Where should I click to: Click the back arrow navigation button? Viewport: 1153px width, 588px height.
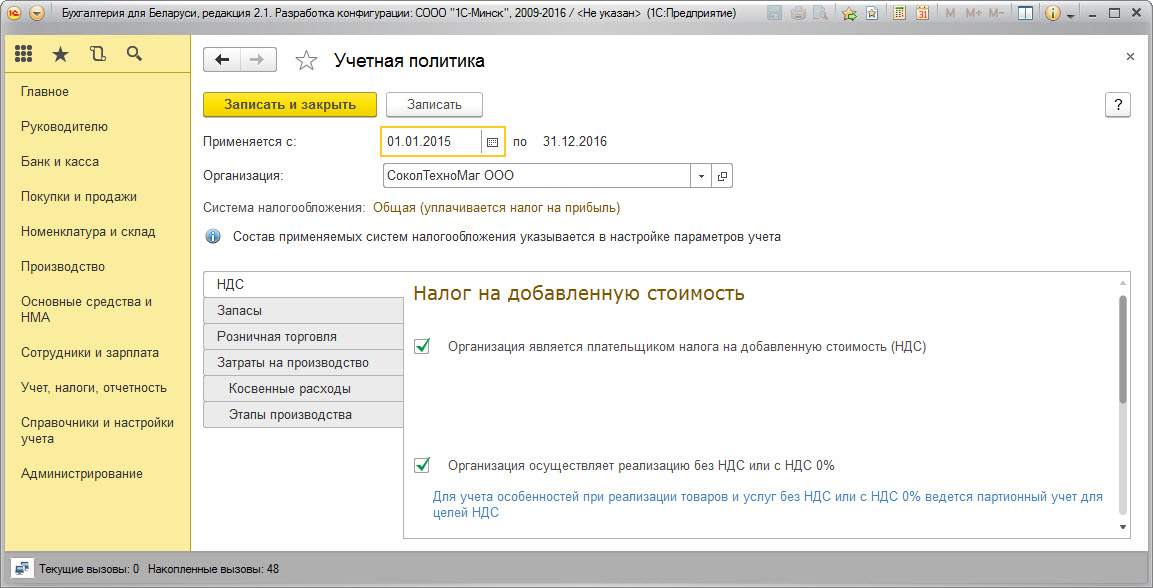point(222,60)
